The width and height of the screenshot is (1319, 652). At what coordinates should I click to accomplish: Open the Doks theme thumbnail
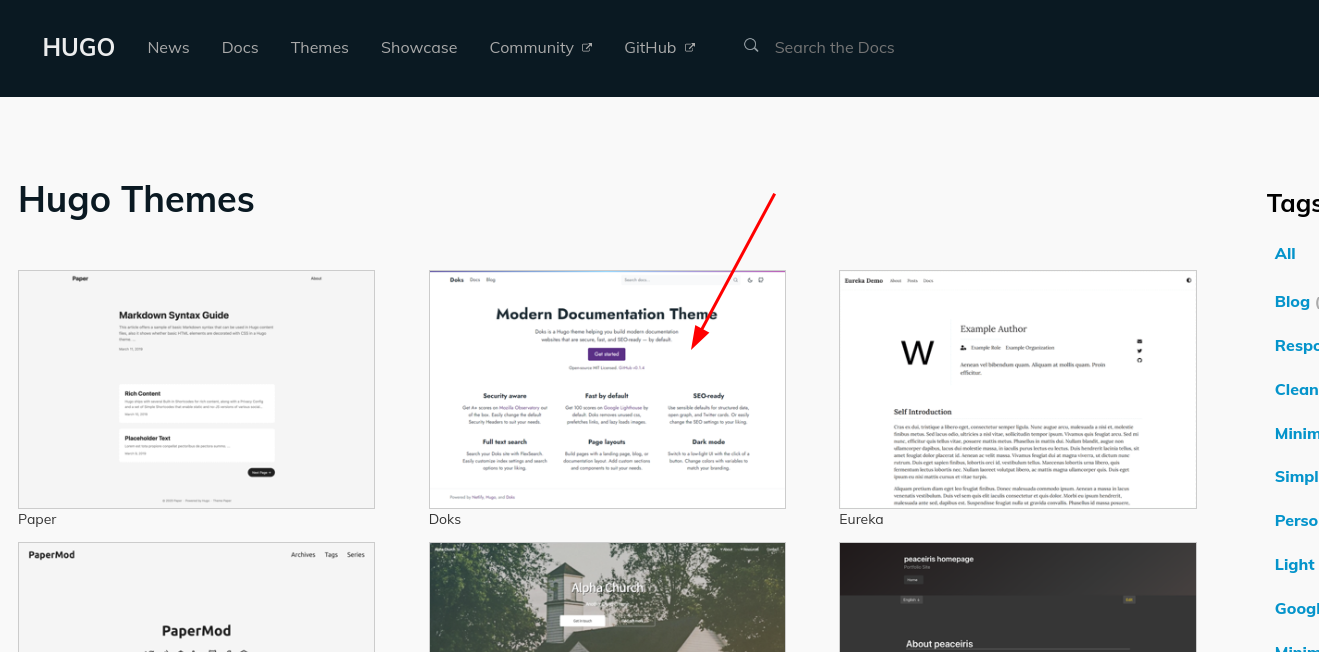607,389
